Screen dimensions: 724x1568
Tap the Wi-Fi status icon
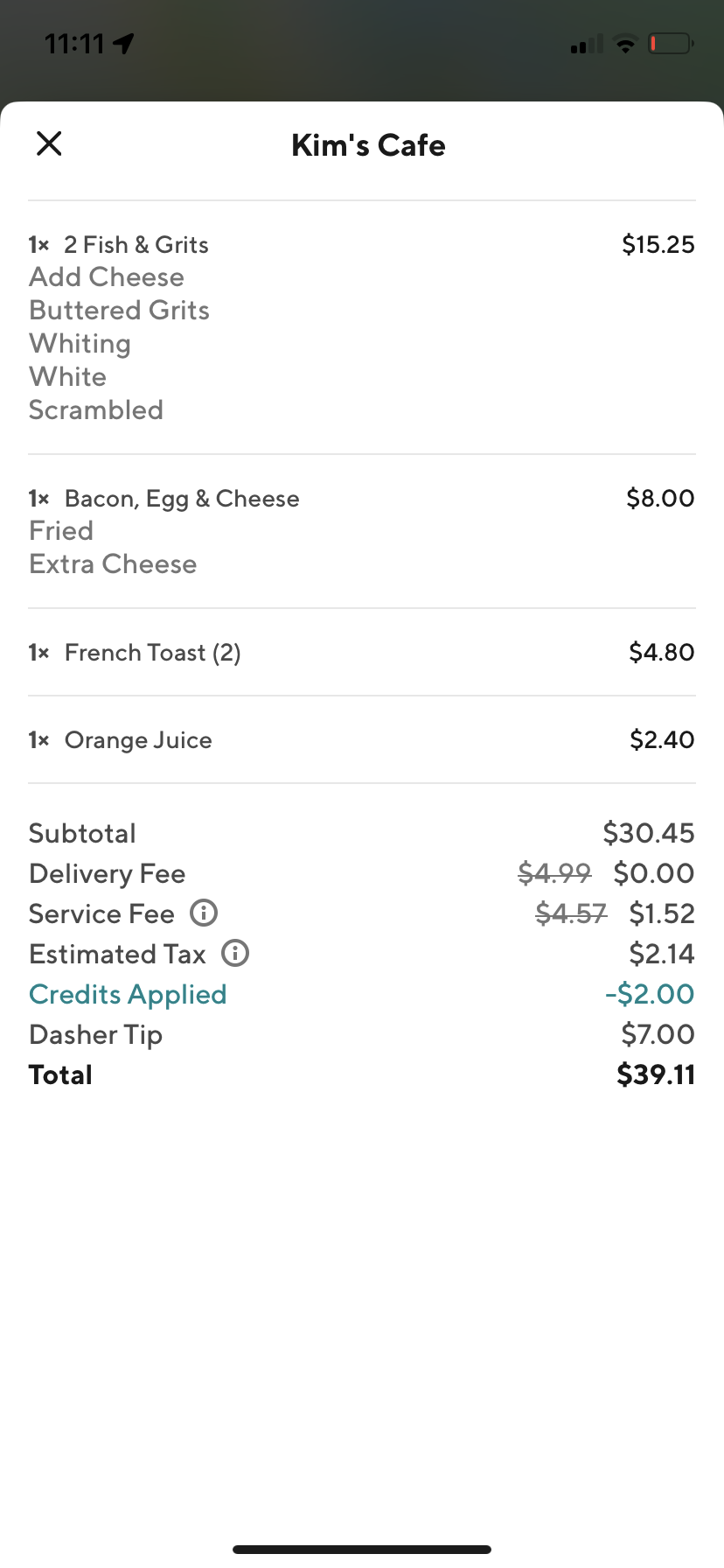coord(625,44)
